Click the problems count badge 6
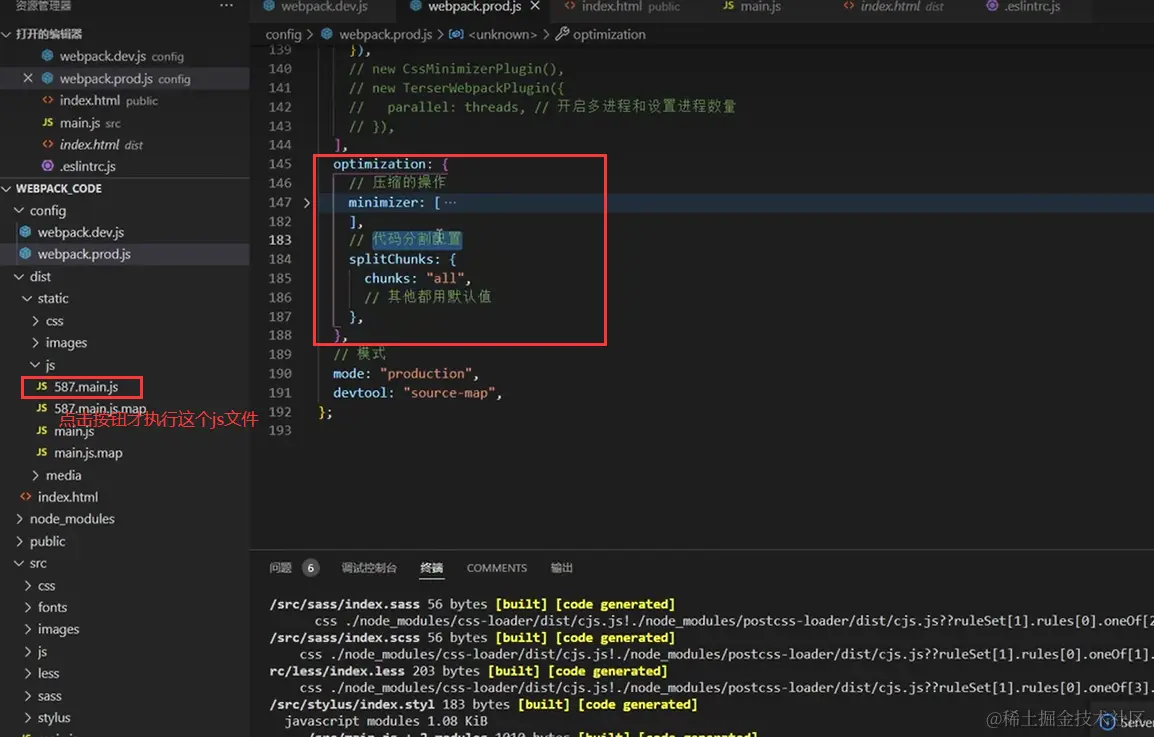 click(x=311, y=568)
